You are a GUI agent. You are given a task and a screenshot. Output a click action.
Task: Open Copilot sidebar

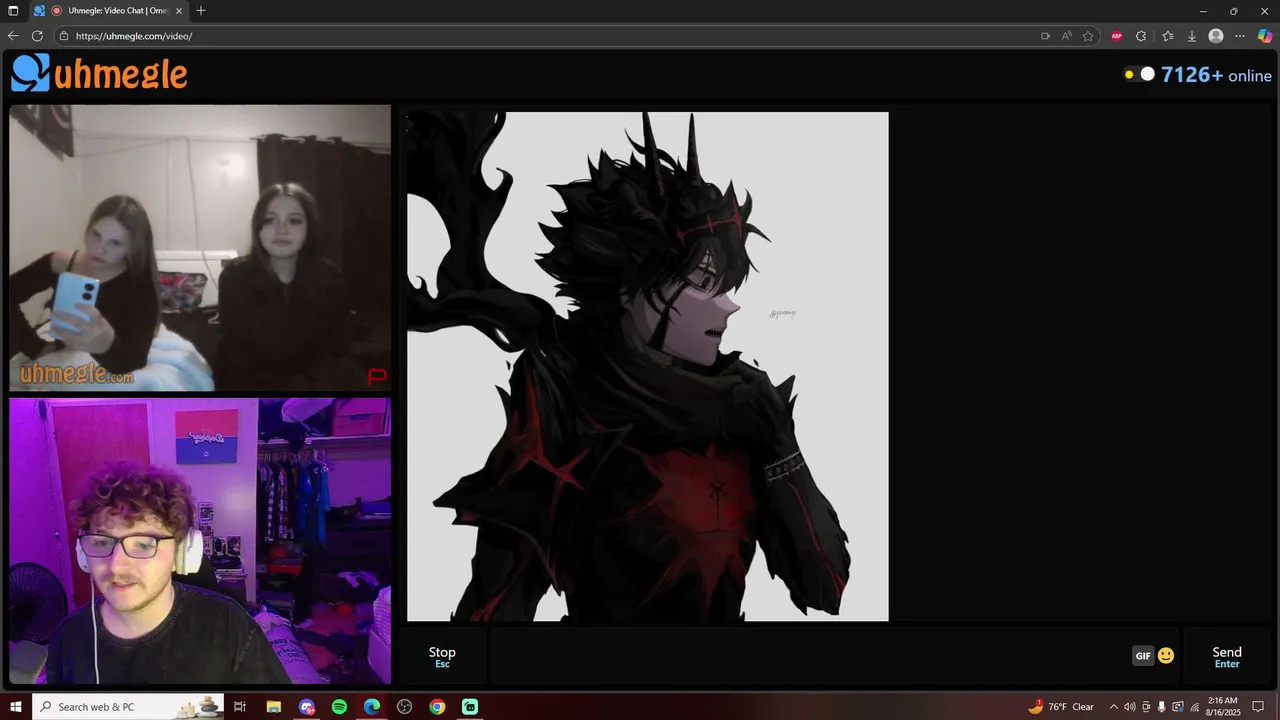coord(1265,36)
